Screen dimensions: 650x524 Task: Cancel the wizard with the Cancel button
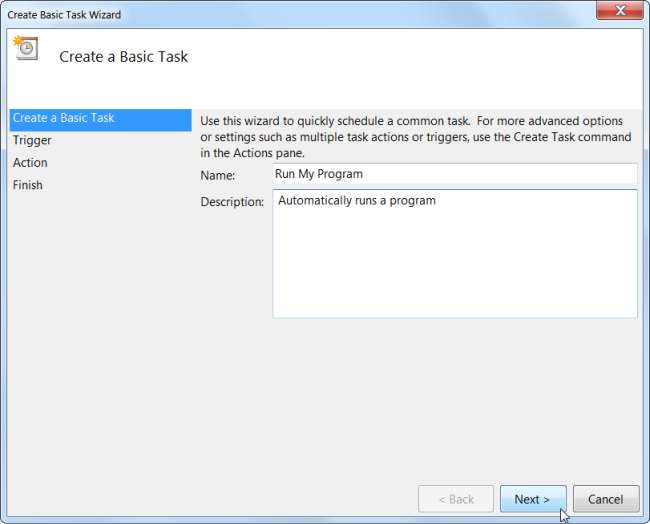click(x=605, y=499)
